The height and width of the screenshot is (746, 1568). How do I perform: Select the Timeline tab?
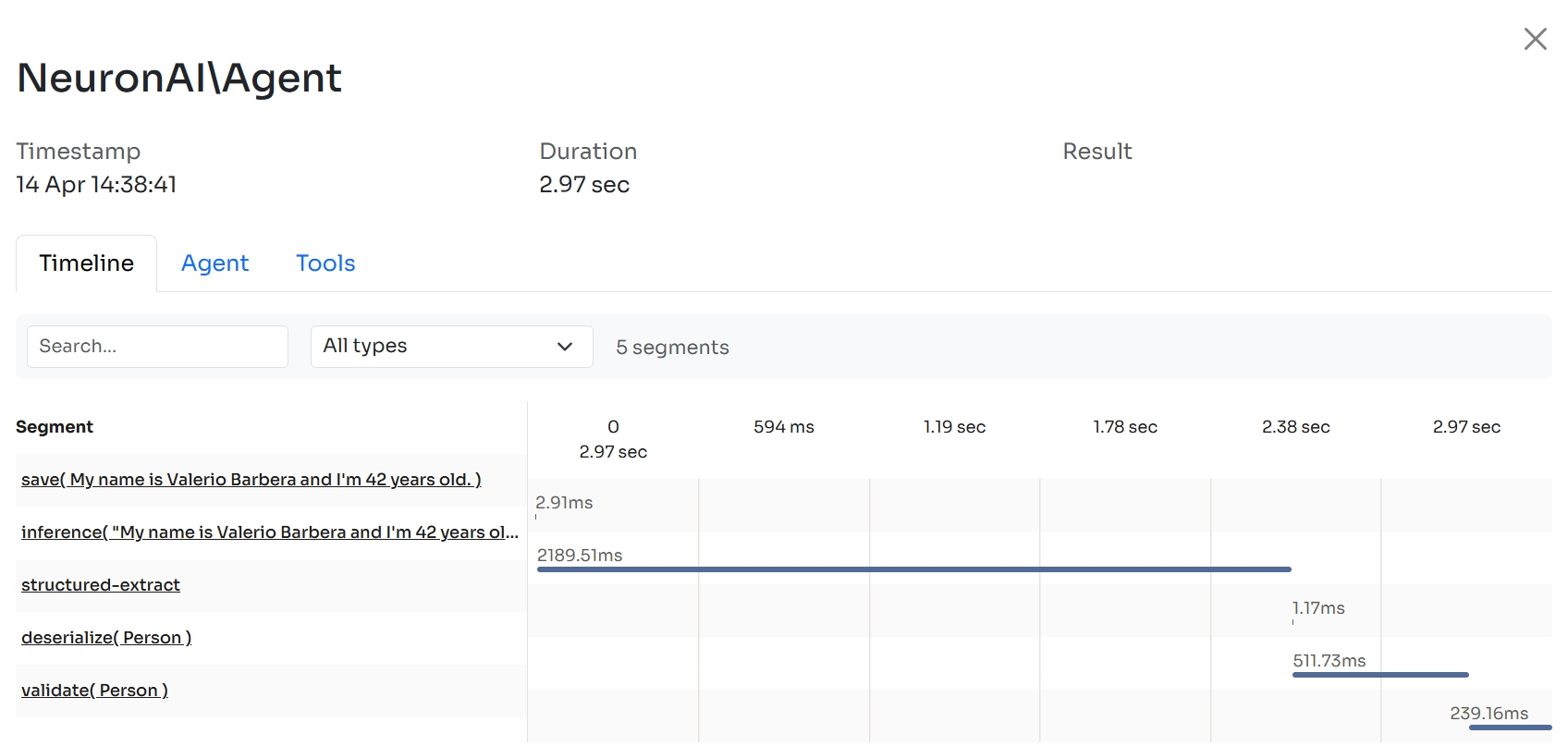pyautogui.click(x=87, y=263)
